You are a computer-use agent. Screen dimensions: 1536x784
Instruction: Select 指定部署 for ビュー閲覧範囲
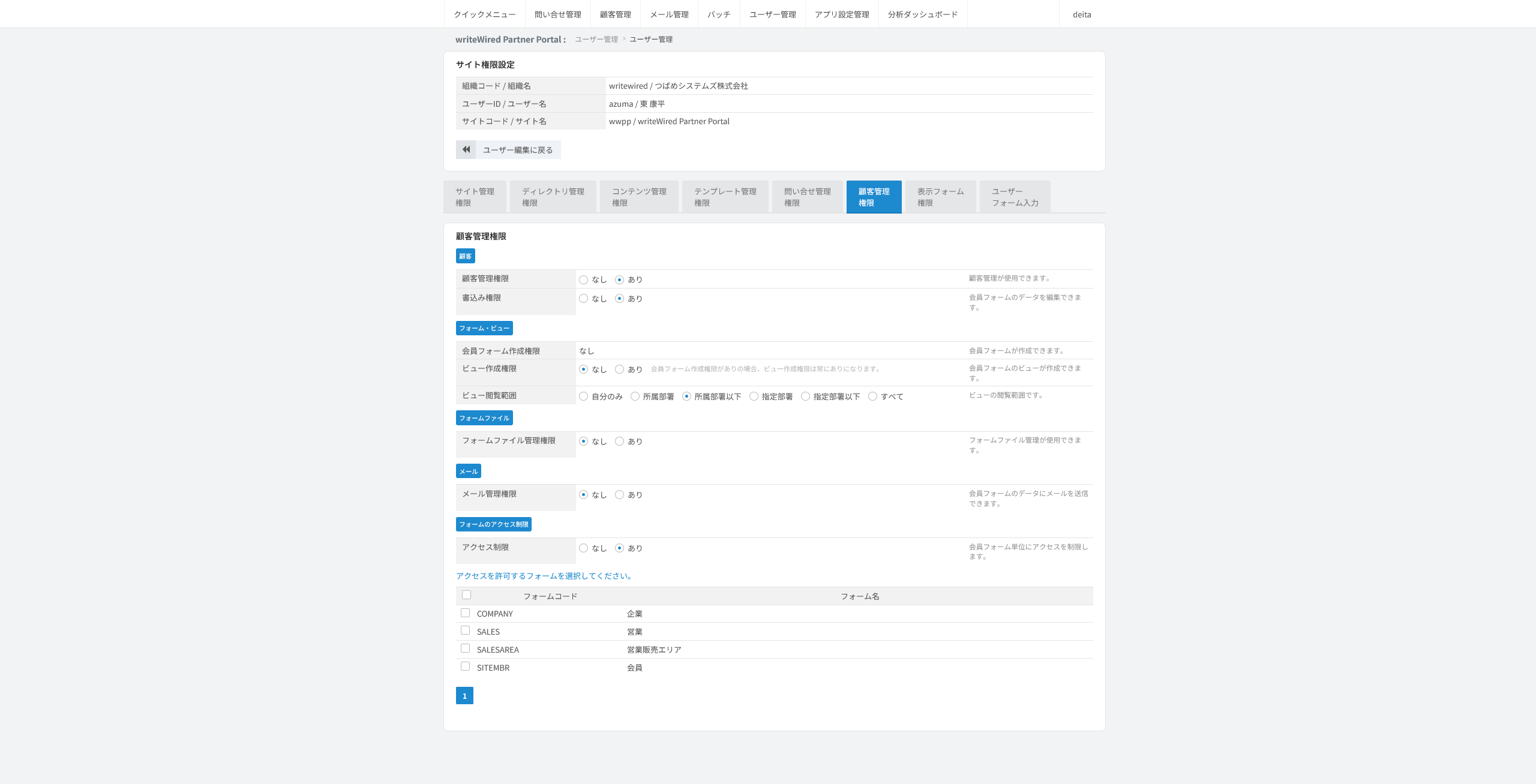click(x=754, y=396)
